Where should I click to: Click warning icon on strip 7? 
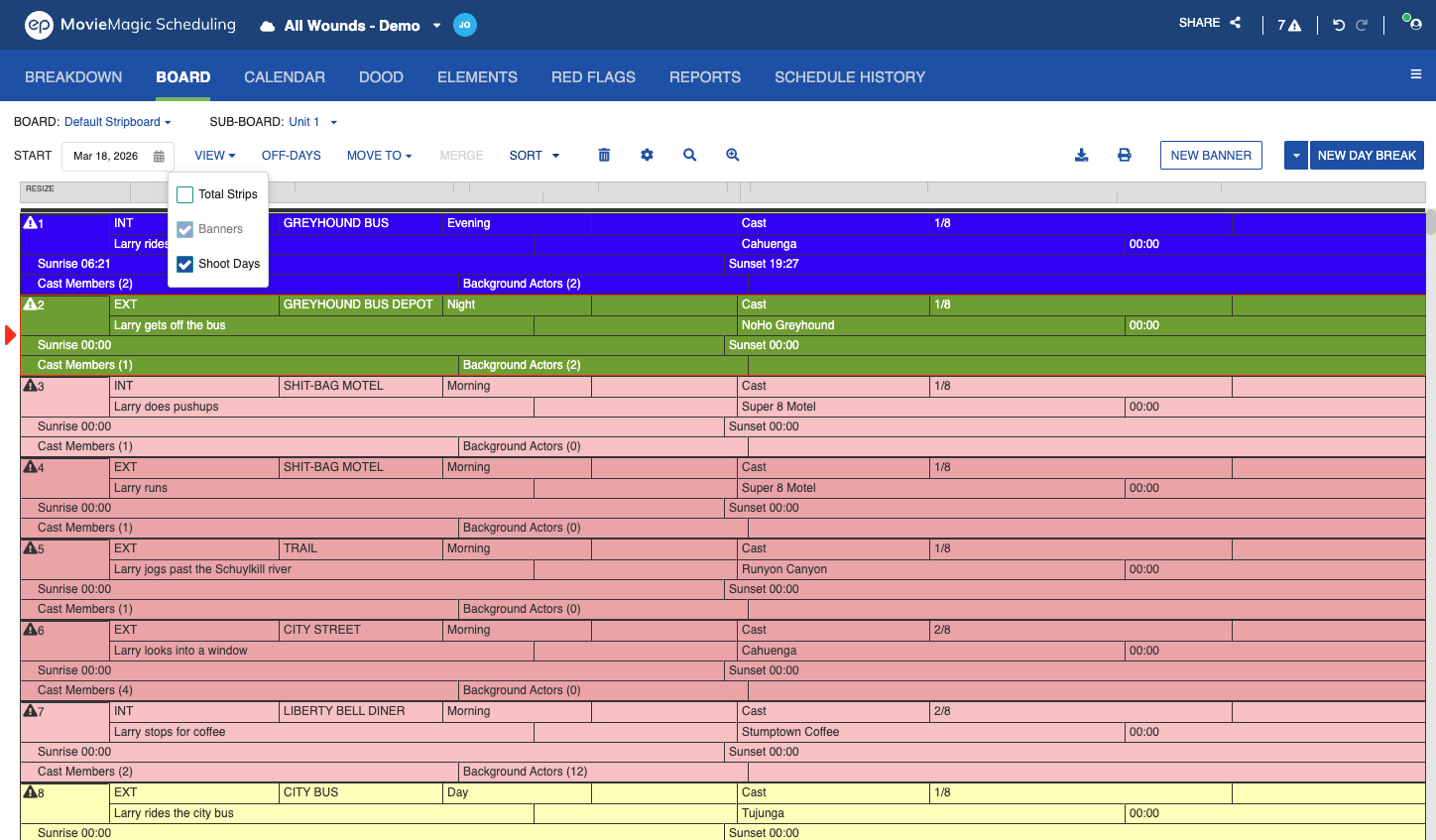(30, 711)
